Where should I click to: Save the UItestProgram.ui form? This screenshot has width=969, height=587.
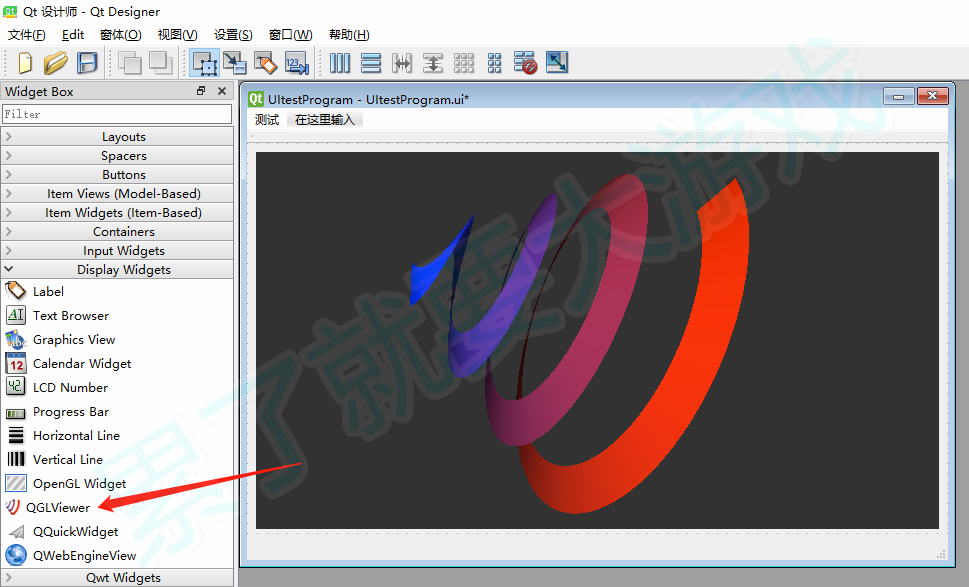click(x=86, y=62)
